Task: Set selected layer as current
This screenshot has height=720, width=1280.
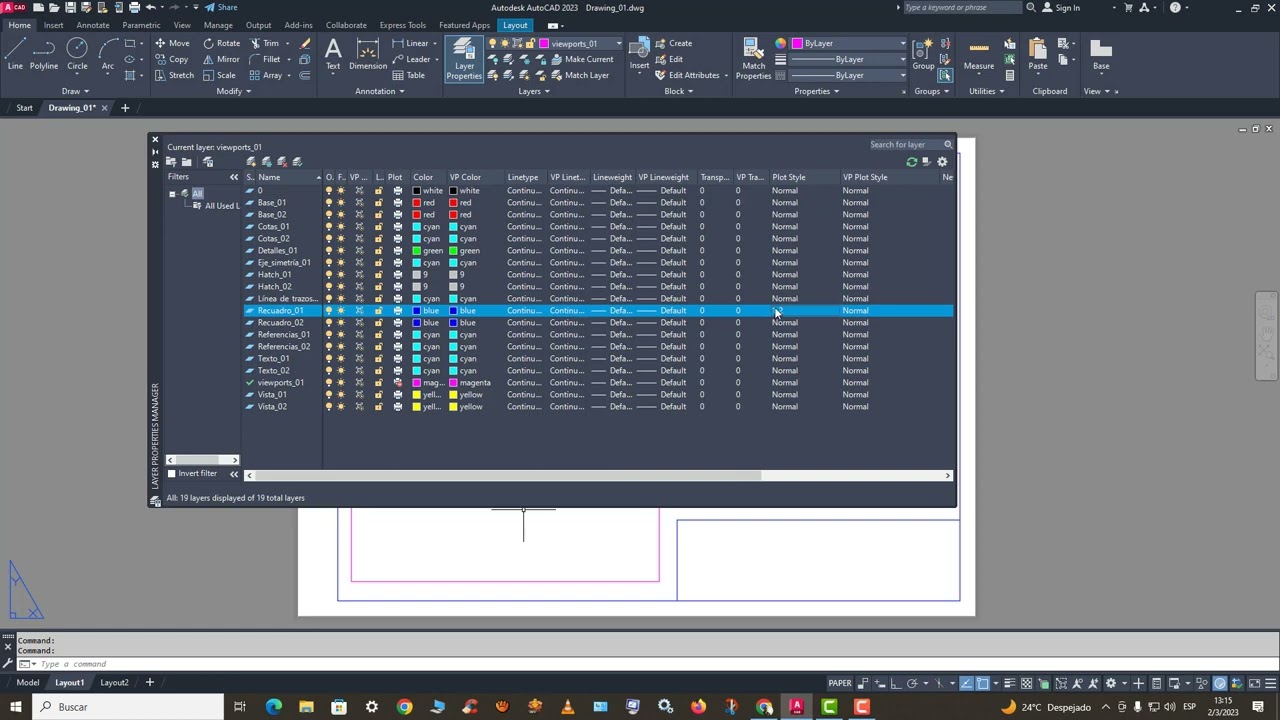Action: (x=297, y=162)
